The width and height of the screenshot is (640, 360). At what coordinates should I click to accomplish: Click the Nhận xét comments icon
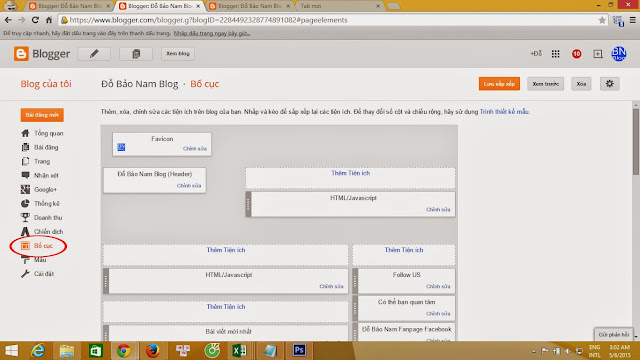pos(25,175)
